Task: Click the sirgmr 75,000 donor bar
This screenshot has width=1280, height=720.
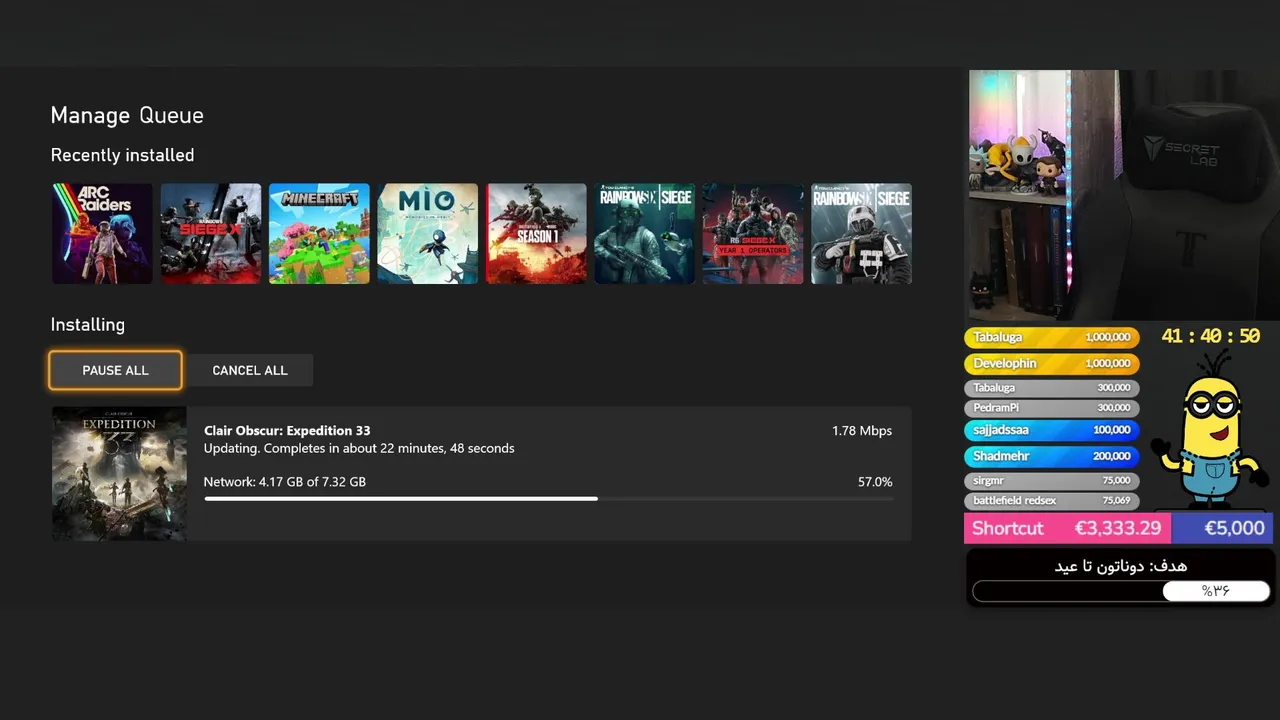Action: click(x=1051, y=481)
